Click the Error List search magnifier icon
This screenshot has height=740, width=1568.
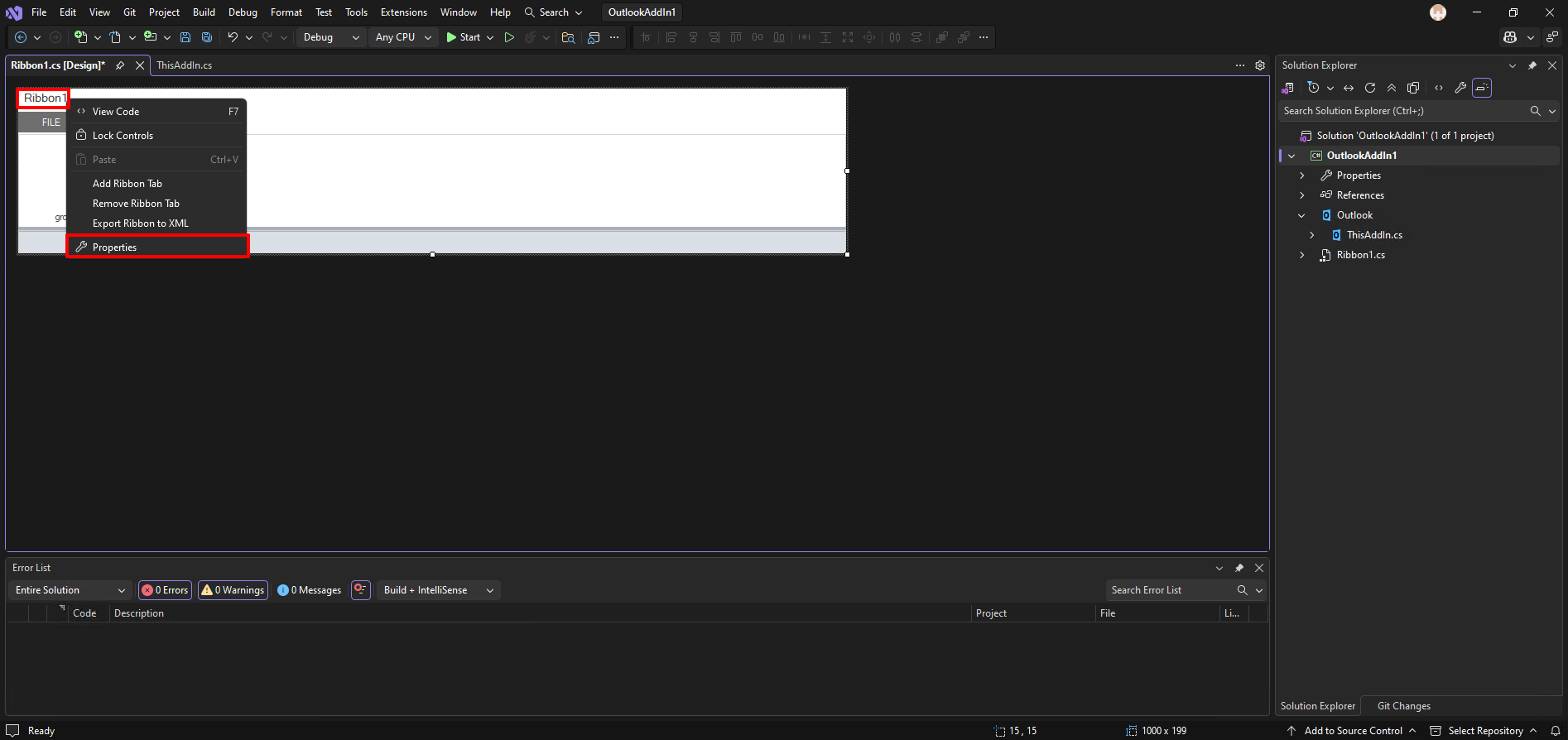[x=1243, y=590]
